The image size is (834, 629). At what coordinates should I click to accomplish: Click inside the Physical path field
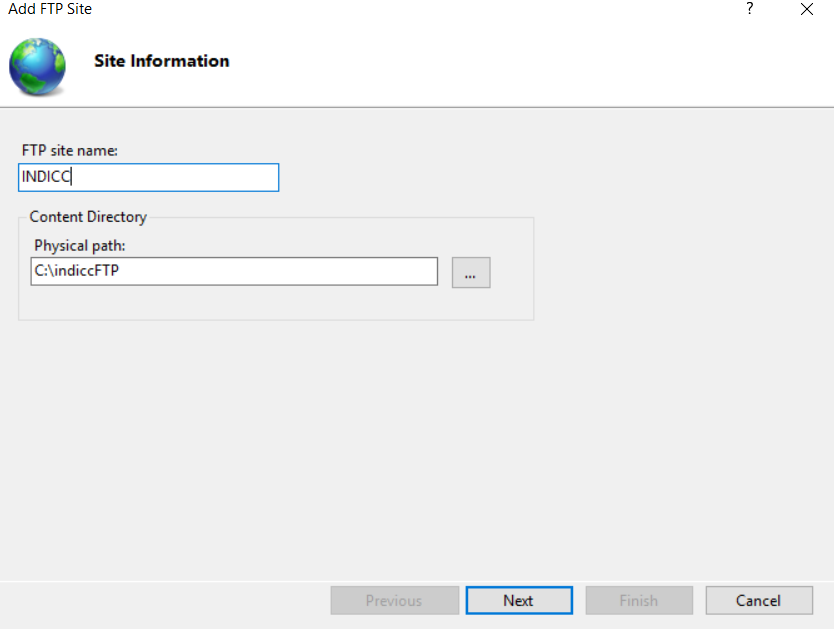(234, 271)
